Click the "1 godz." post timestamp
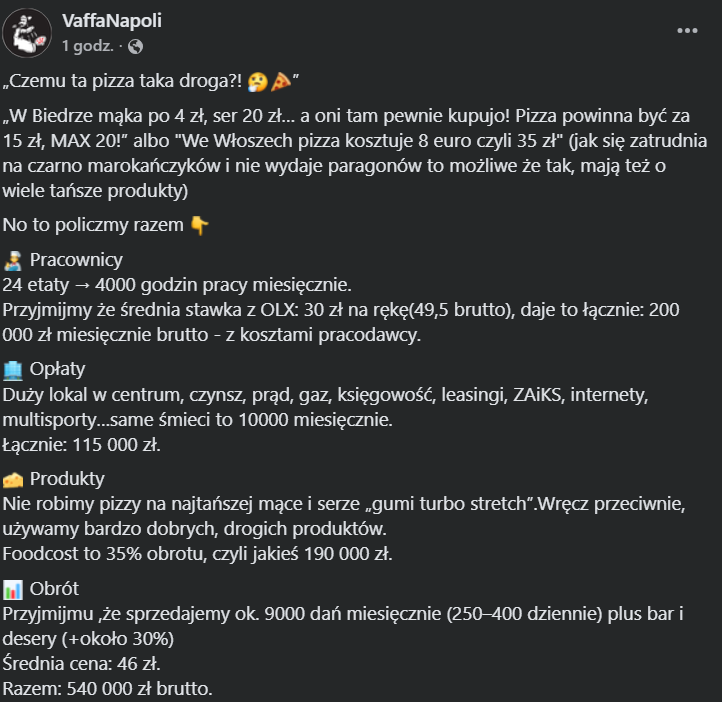The height and width of the screenshot is (702, 722). click(x=88, y=46)
